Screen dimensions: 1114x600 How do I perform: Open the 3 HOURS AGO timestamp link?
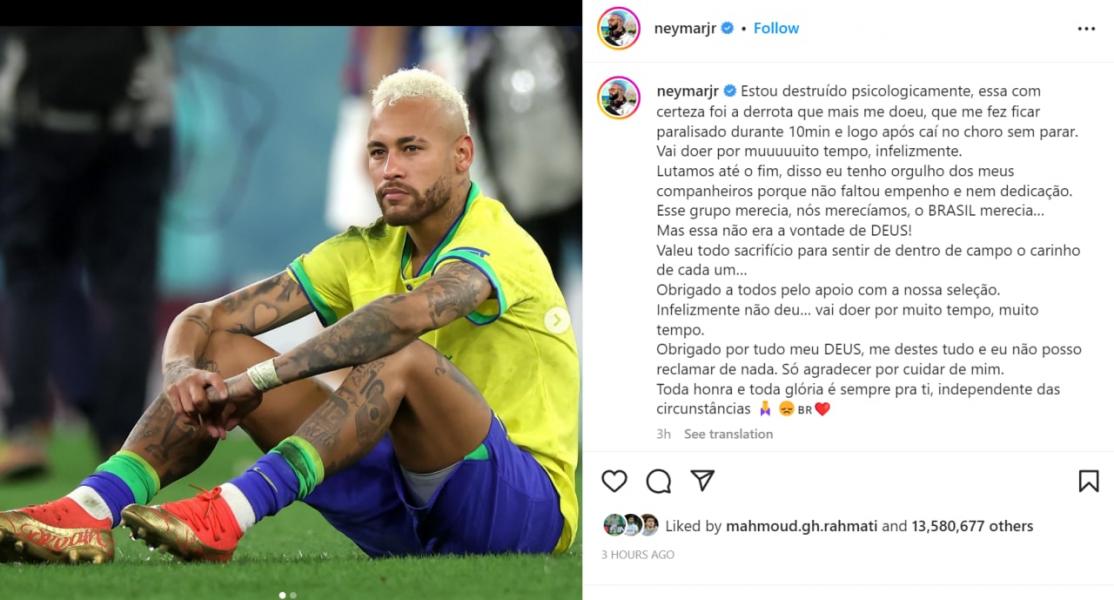pyautogui.click(x=637, y=555)
